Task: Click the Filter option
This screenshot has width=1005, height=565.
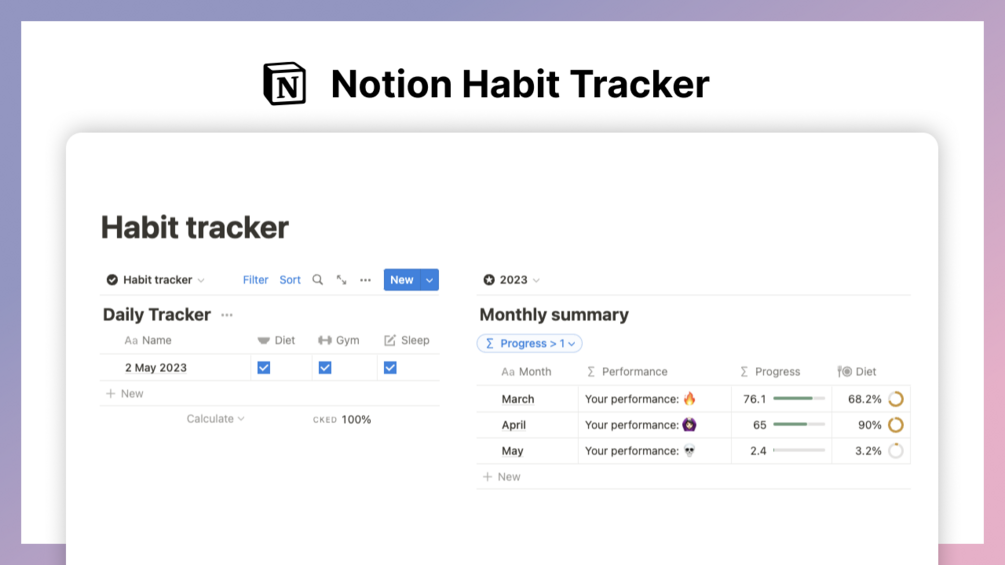Action: 255,280
